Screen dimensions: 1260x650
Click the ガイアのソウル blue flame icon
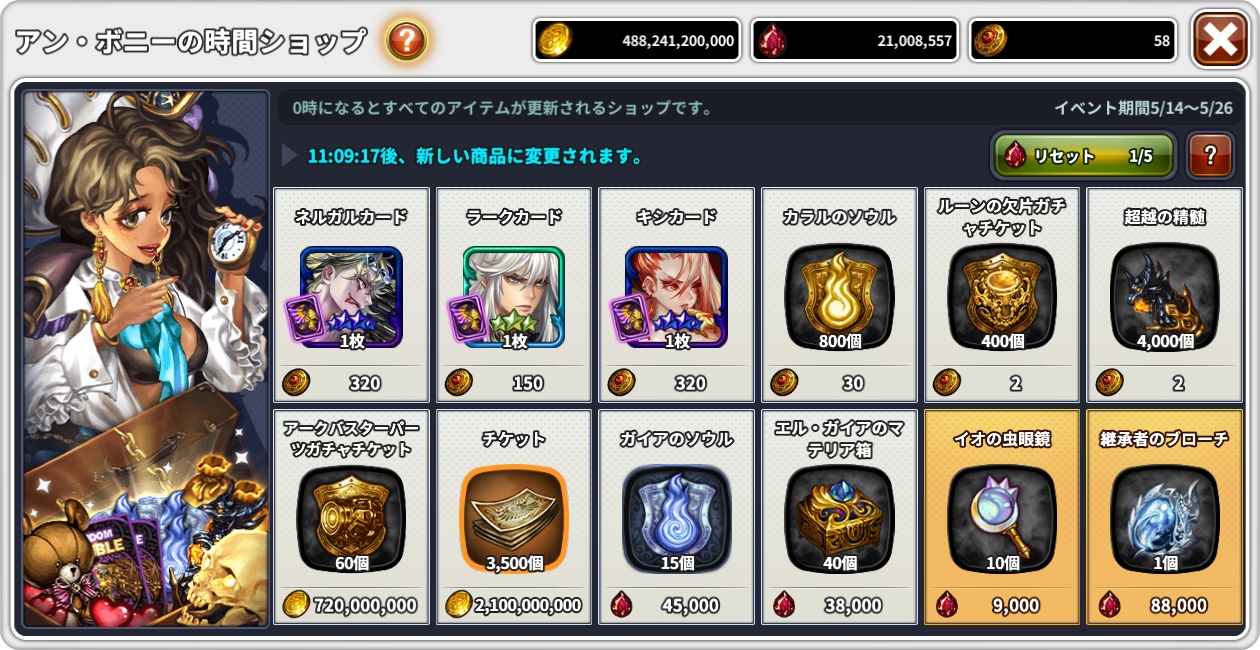pos(676,519)
